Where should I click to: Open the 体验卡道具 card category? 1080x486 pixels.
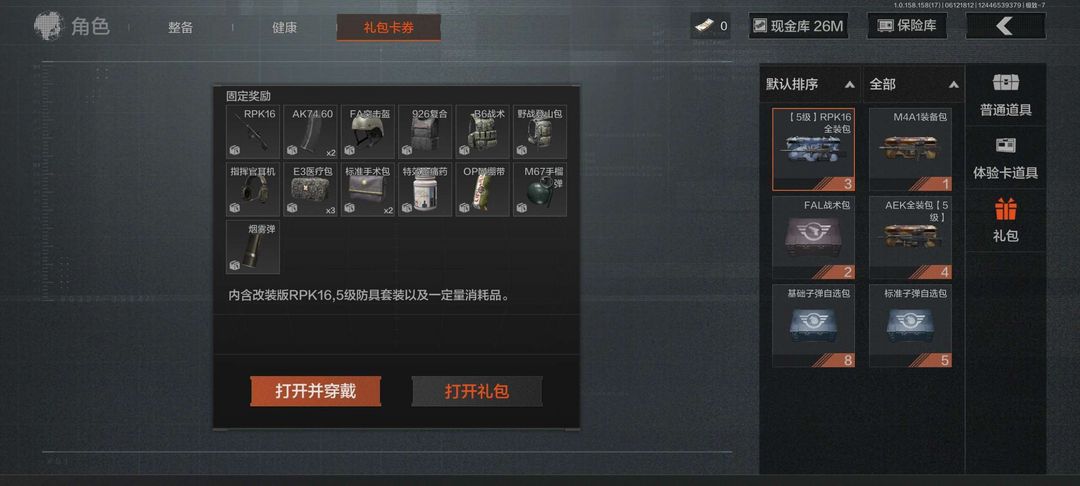coord(1006,158)
